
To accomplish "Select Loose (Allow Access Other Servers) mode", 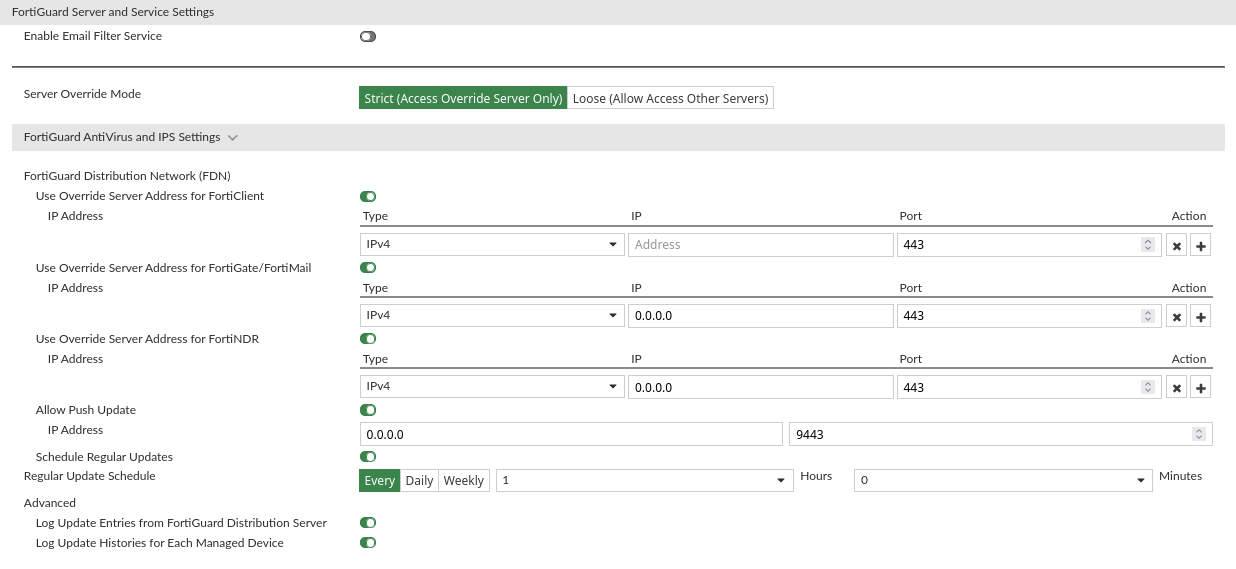I will point(670,99).
